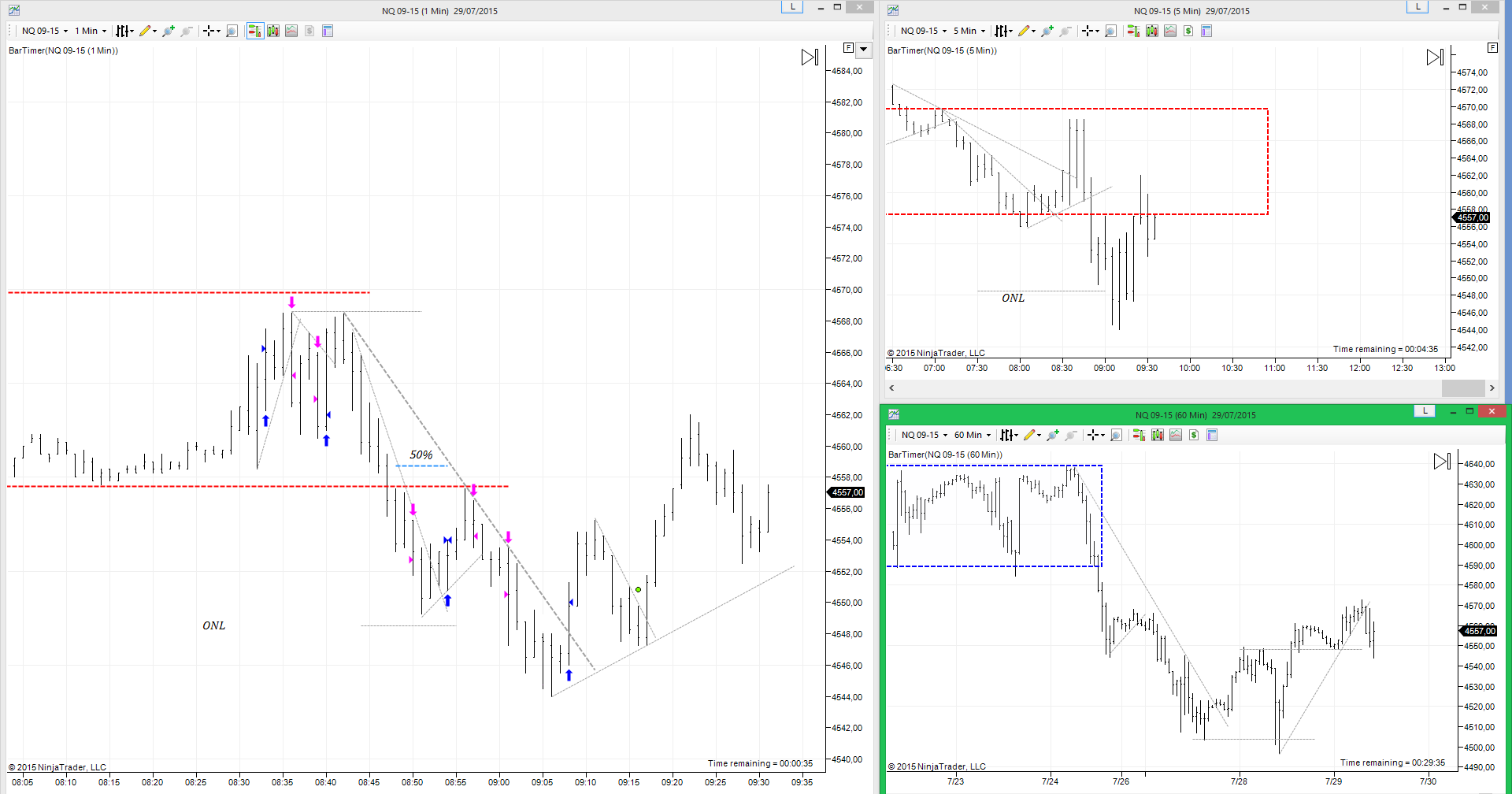Toggle Chart Trader icon in 5 Min chart

point(1133,31)
